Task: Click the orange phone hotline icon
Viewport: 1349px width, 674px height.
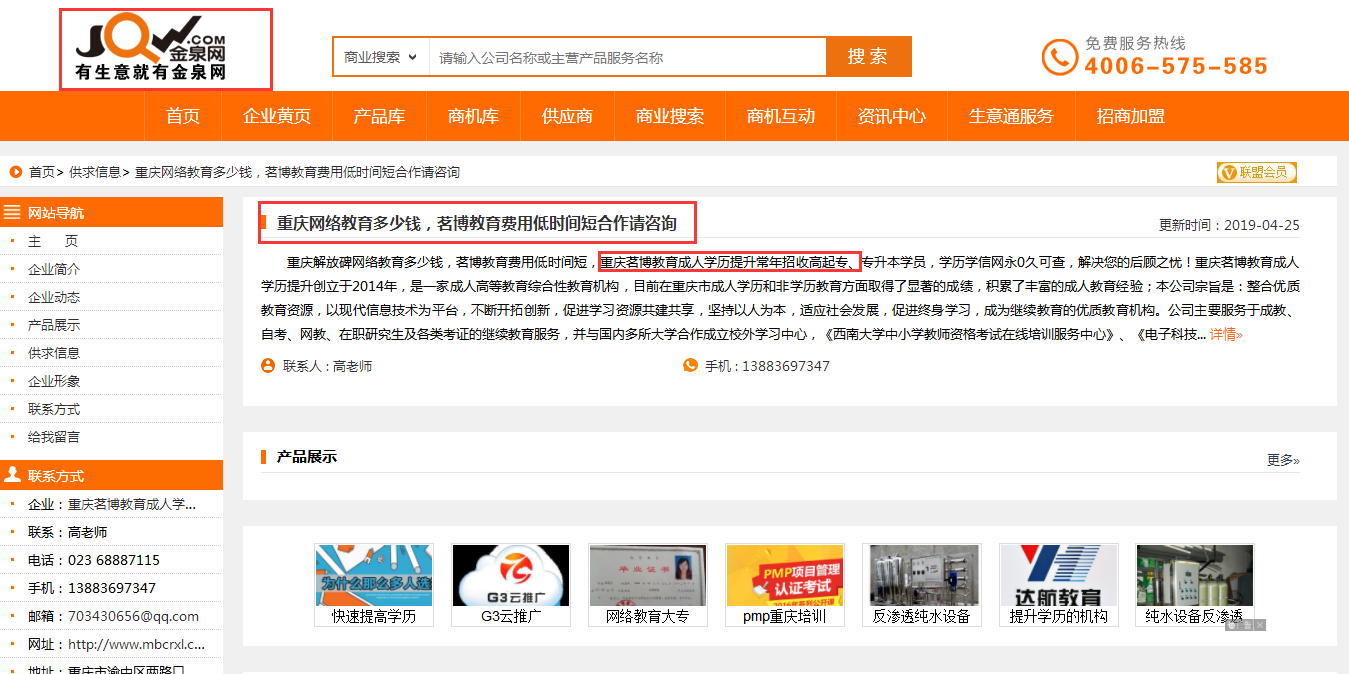Action: point(1059,57)
